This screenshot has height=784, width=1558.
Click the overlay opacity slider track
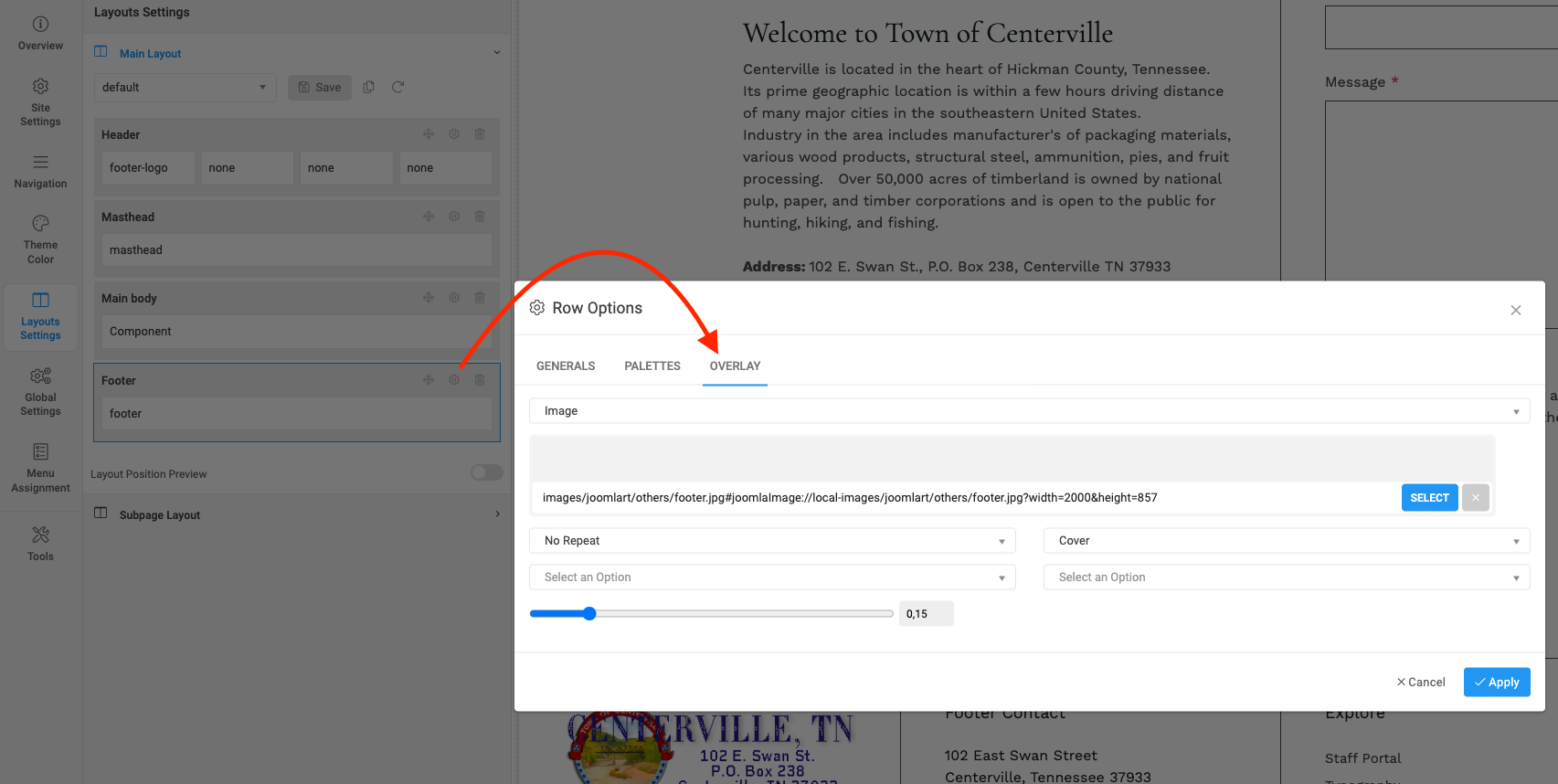[712, 613]
